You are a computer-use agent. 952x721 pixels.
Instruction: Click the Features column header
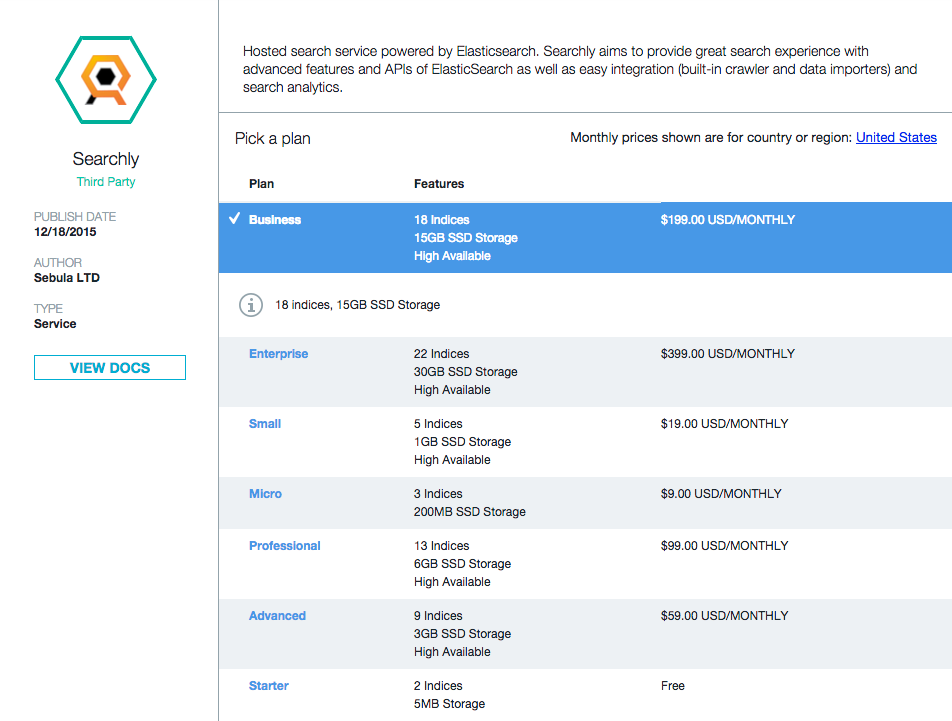(439, 184)
